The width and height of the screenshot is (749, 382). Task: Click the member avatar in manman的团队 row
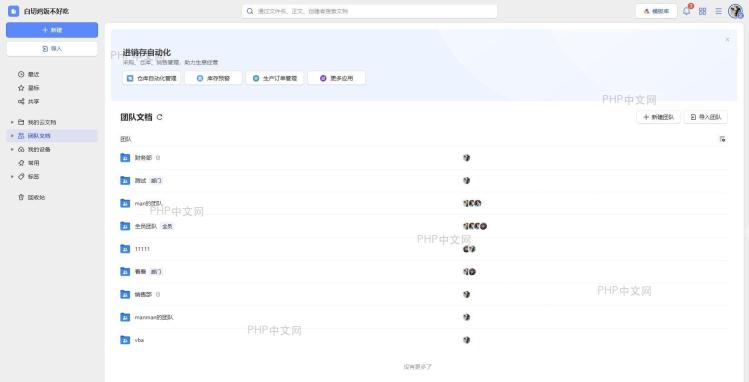coord(467,317)
